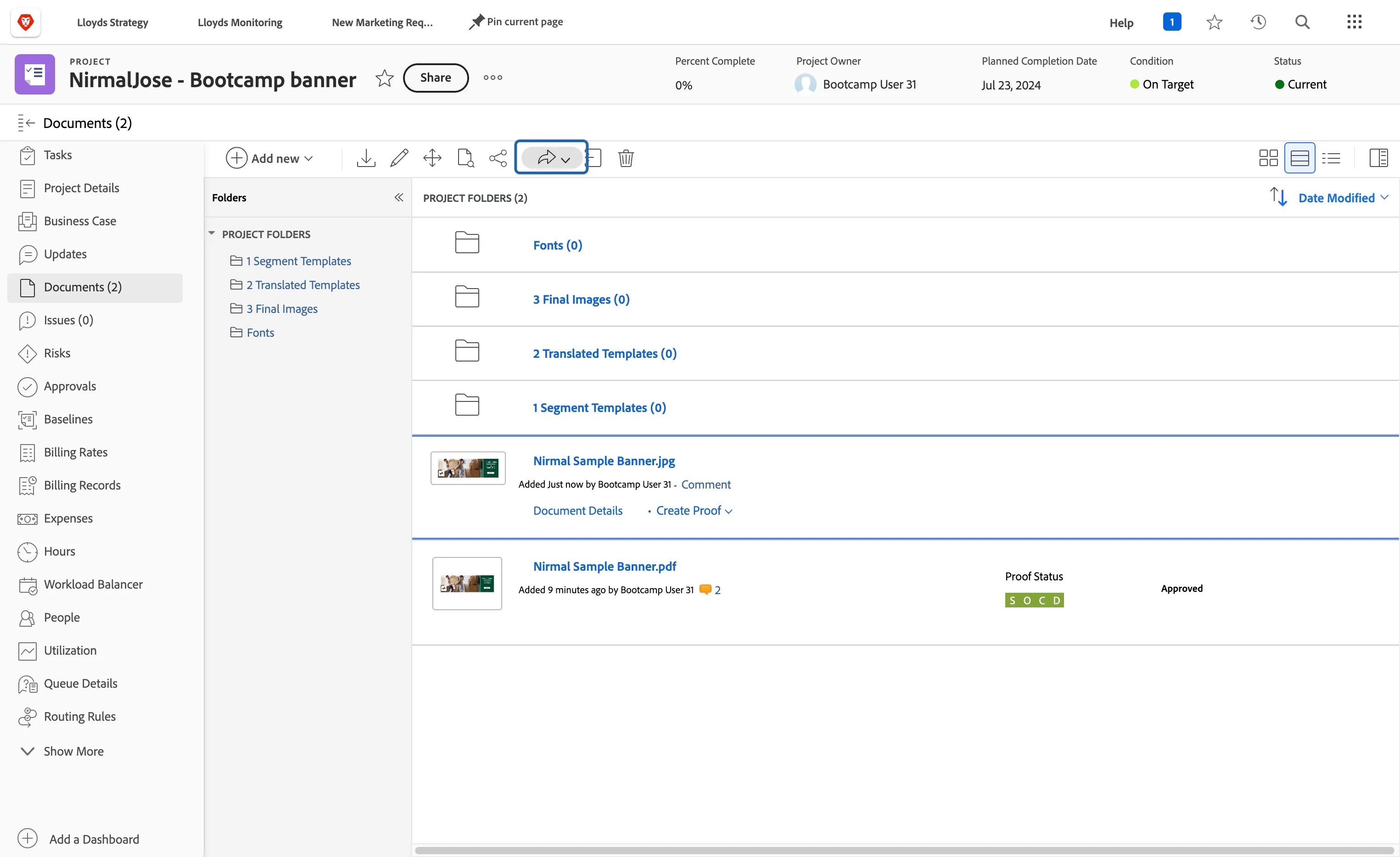Expand the Create Proof dropdown

click(694, 511)
